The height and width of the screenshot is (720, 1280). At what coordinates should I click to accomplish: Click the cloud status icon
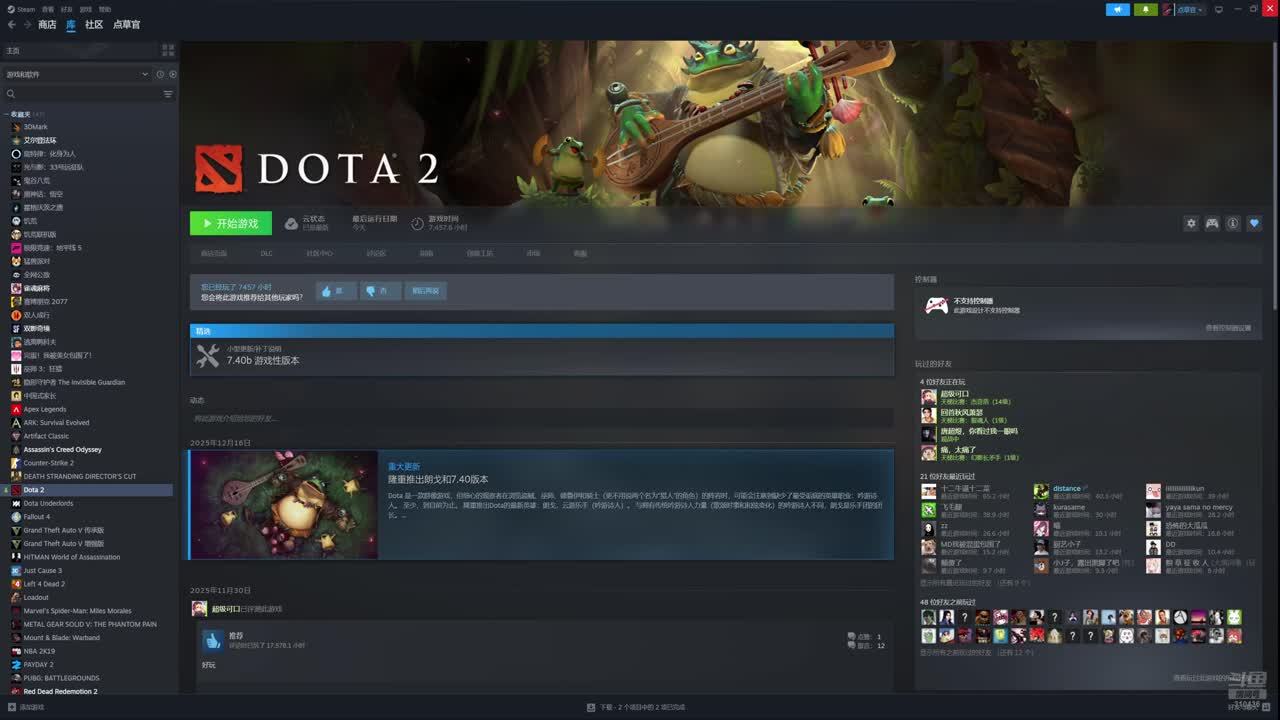tap(291, 223)
